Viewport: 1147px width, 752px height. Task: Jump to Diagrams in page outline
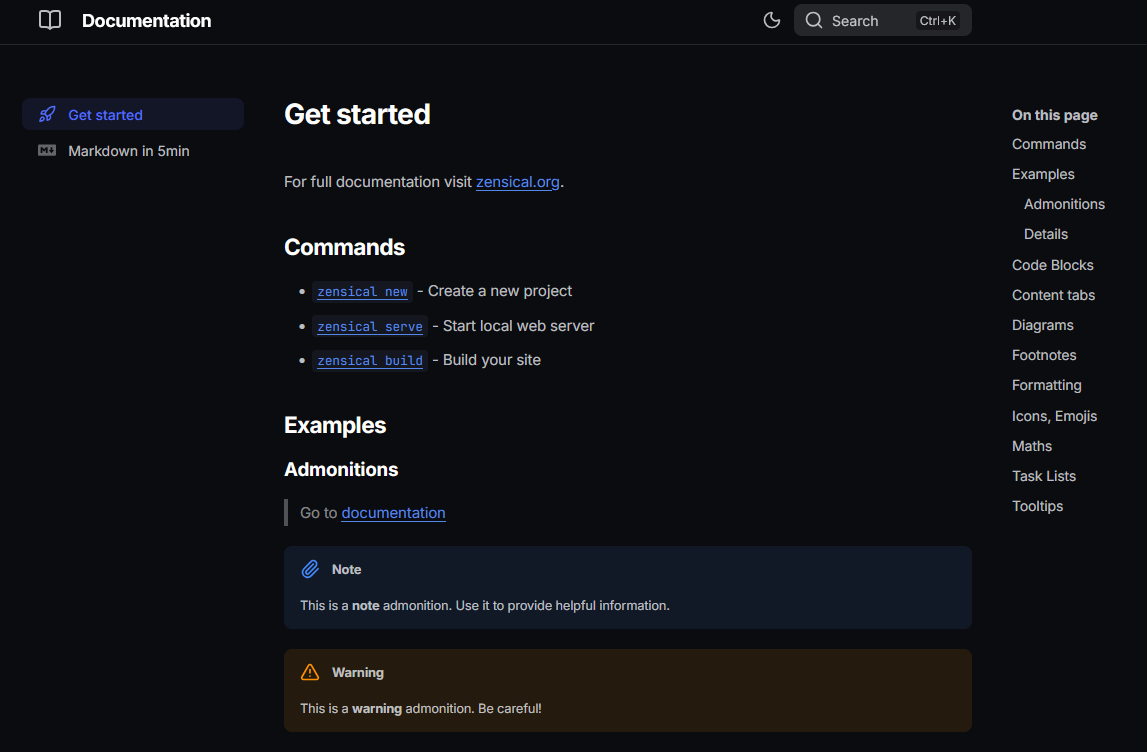click(1042, 325)
